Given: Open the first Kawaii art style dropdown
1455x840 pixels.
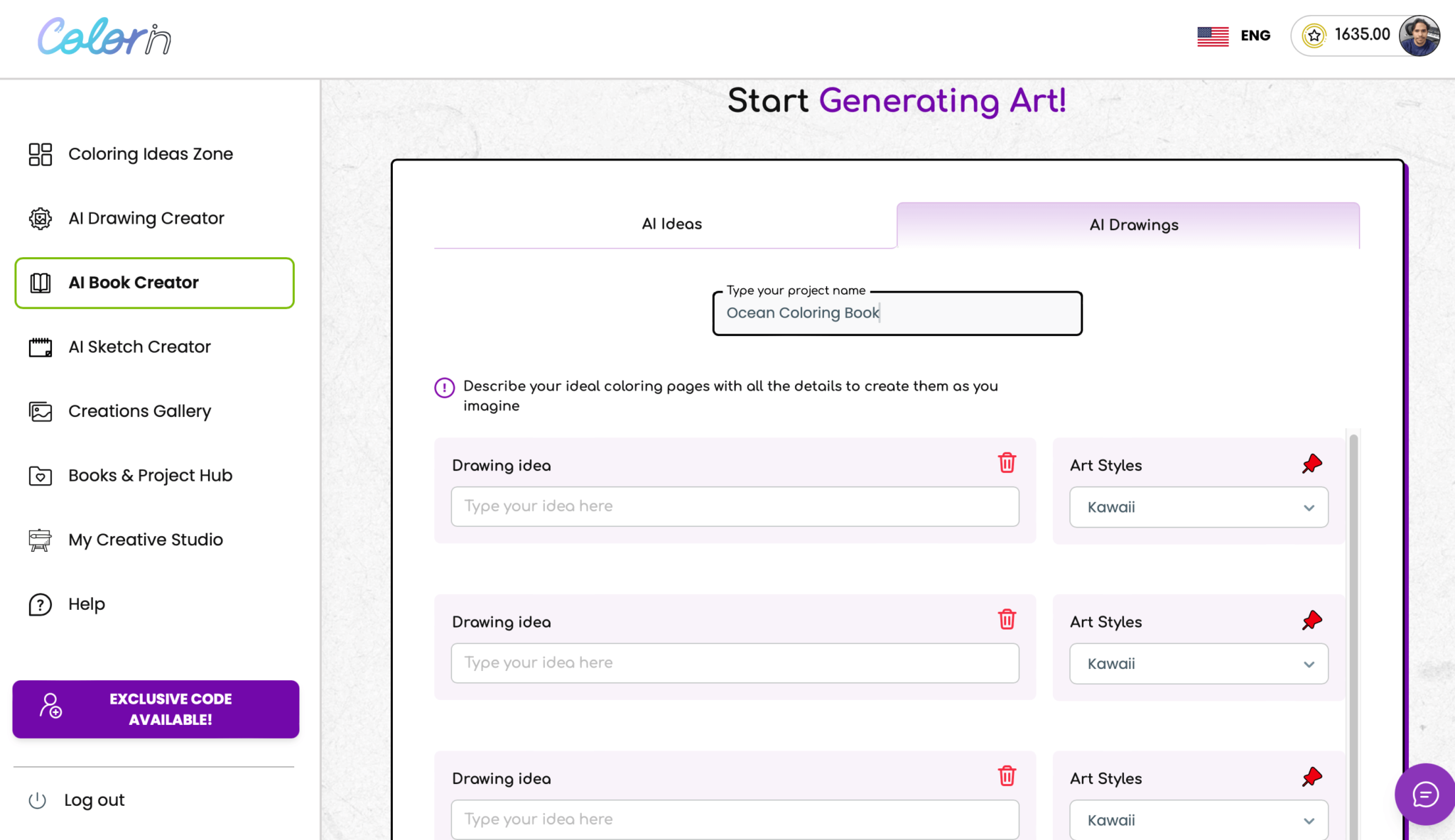Looking at the screenshot, I should click(1198, 507).
